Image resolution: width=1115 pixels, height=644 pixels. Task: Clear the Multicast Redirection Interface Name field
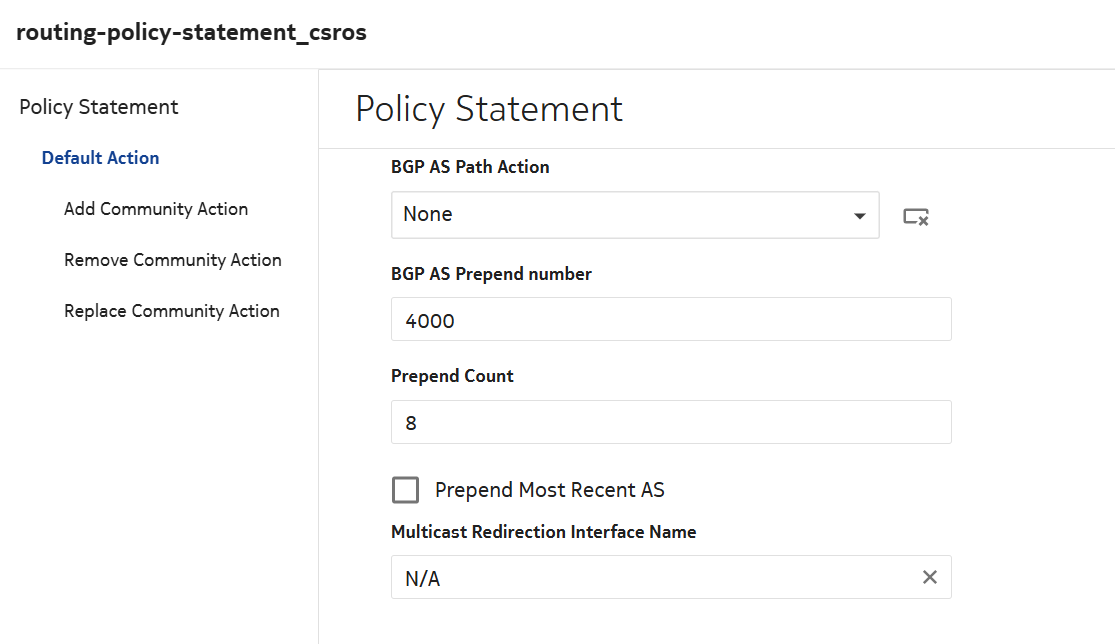929,577
